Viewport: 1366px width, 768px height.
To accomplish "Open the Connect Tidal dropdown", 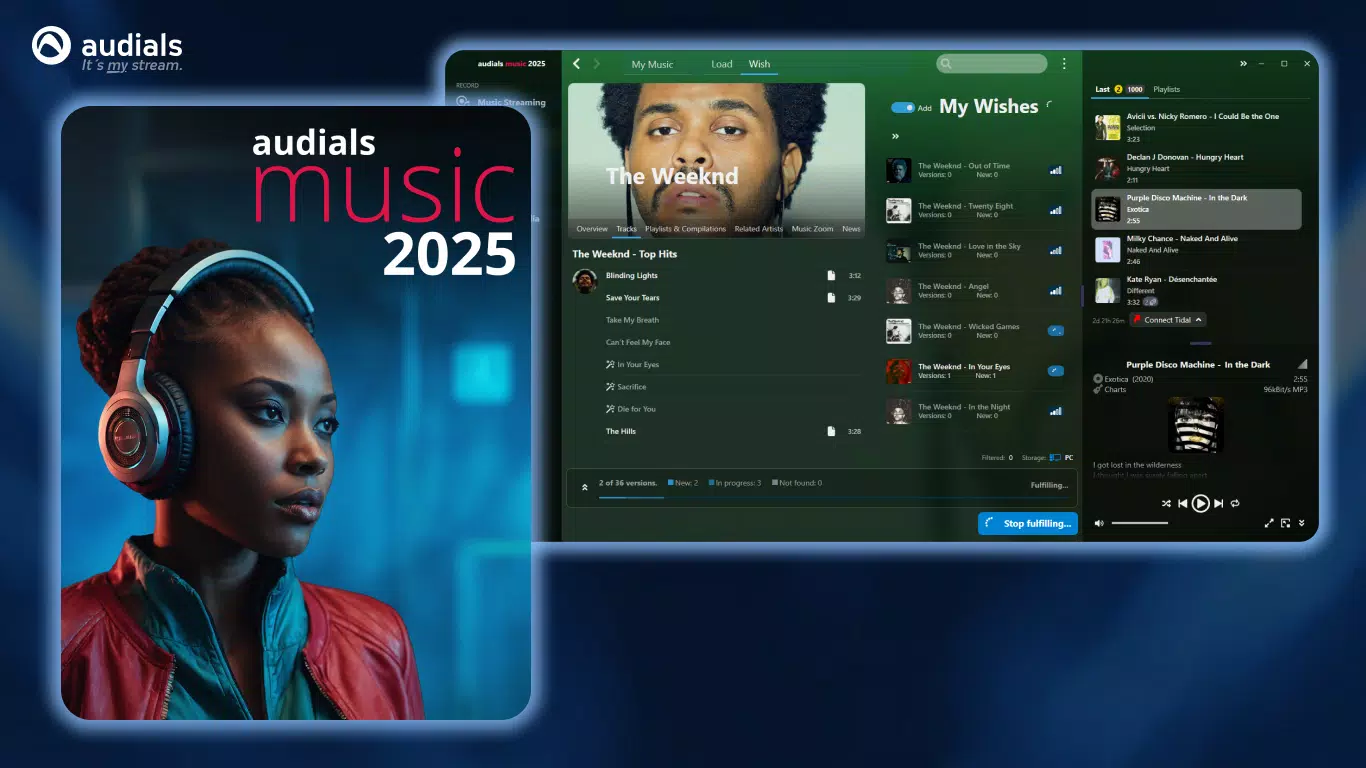I will tap(1168, 320).
